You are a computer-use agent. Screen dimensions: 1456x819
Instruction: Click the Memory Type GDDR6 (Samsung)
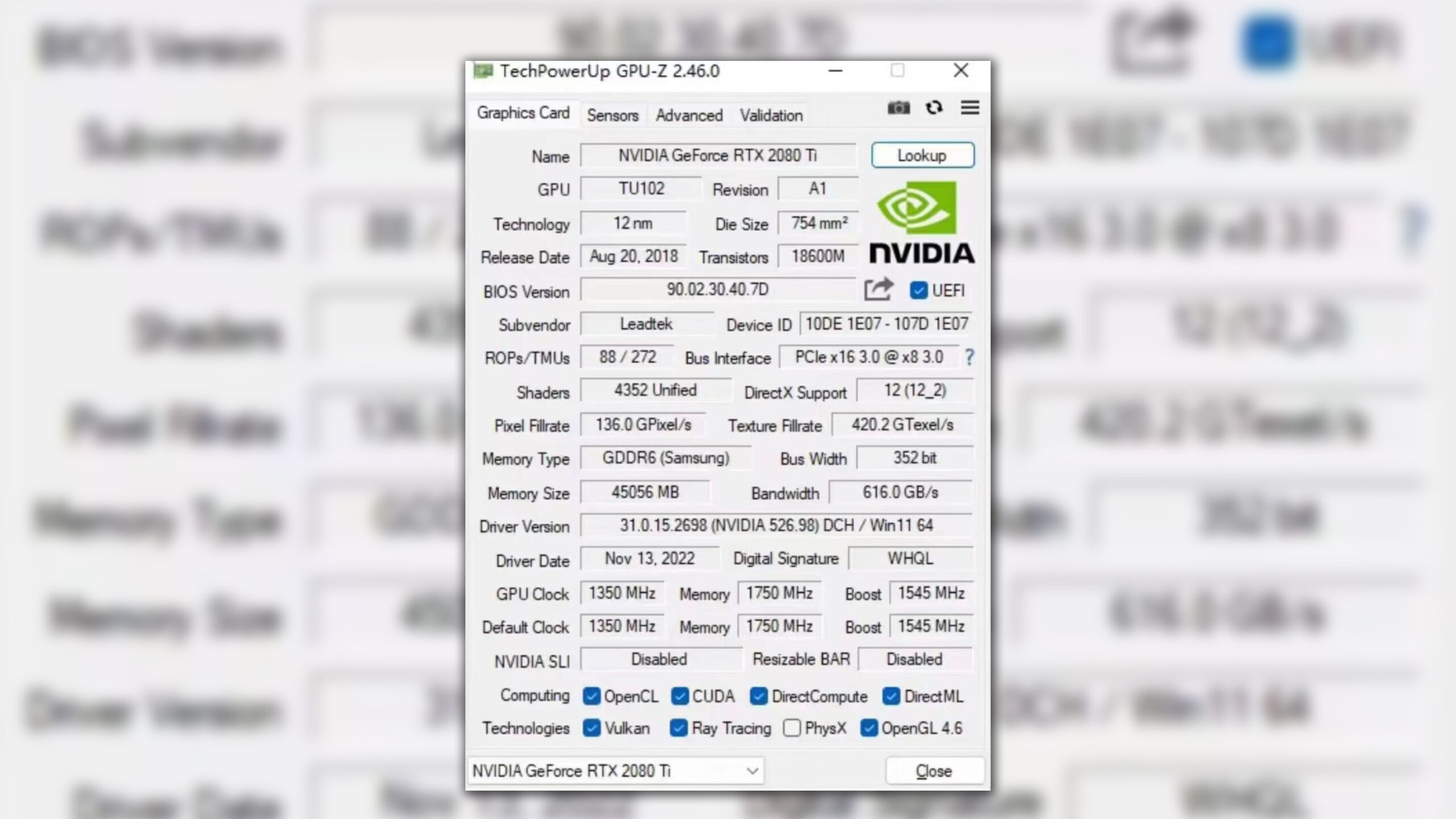[x=665, y=458]
